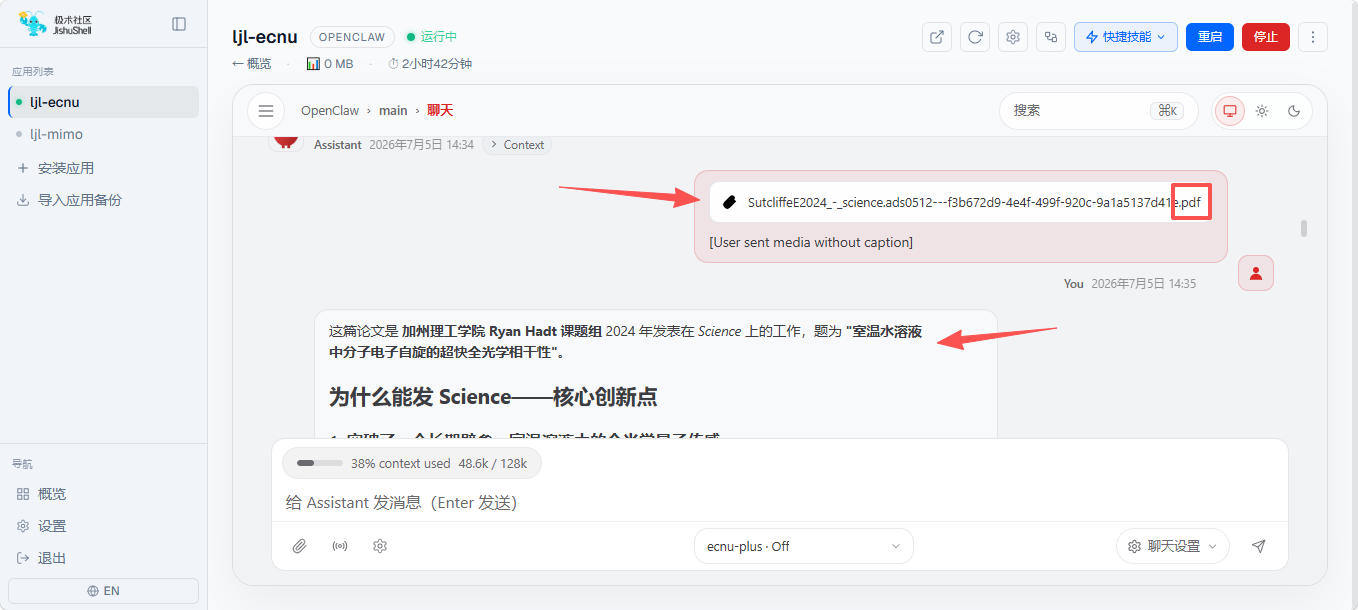The height and width of the screenshot is (610, 1358).
Task: Click the 运行中 status label
Action: click(438, 37)
